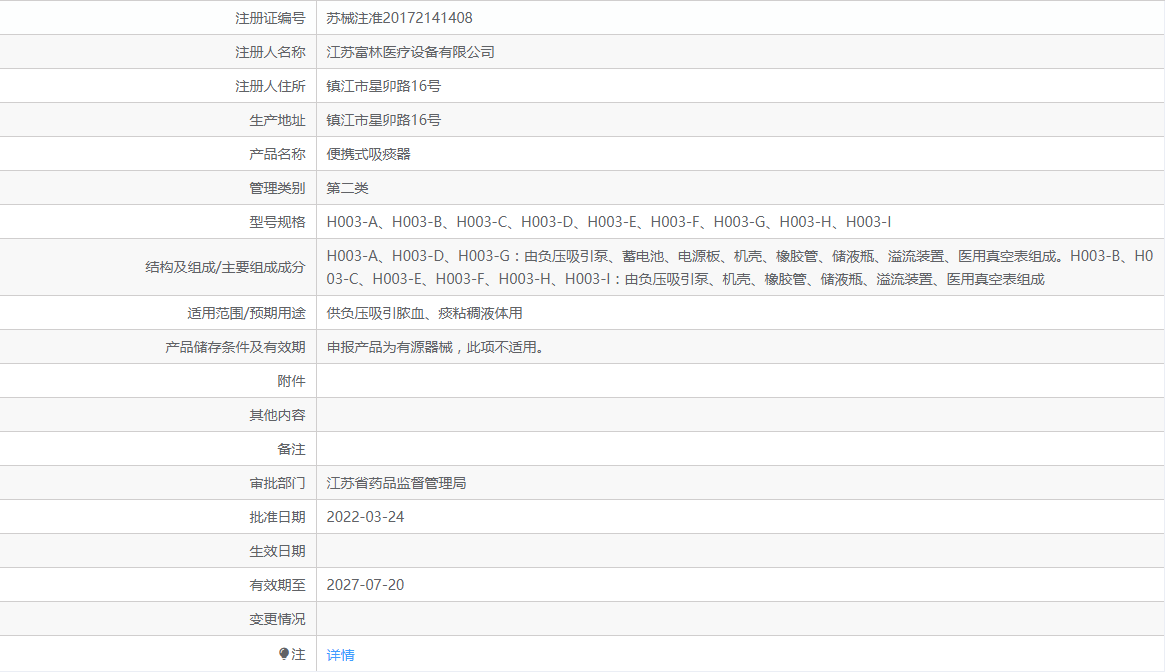Click the 其他内容 label
This screenshot has width=1165, height=672.
click(x=277, y=415)
